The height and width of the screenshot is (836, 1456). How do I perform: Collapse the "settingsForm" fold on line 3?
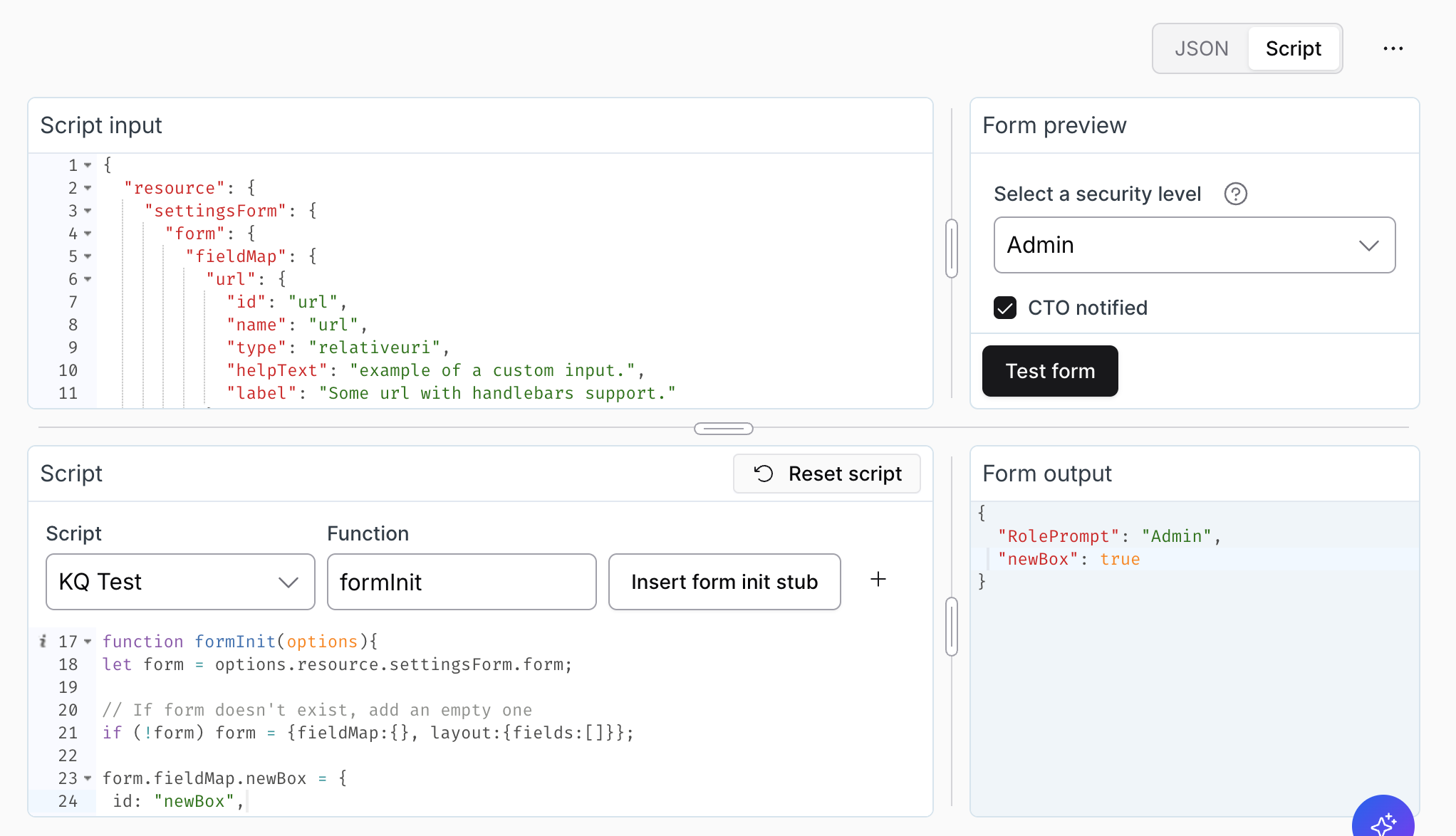click(88, 211)
